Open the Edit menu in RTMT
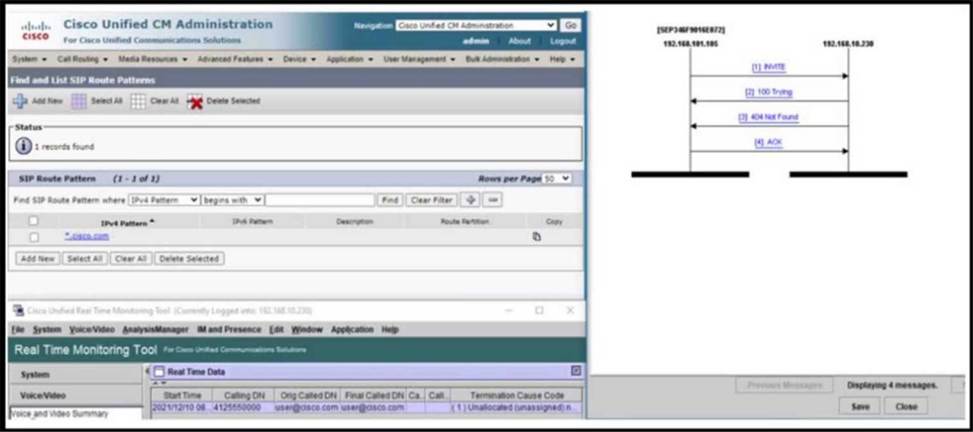Image resolution: width=973 pixels, height=432 pixels. point(276,330)
